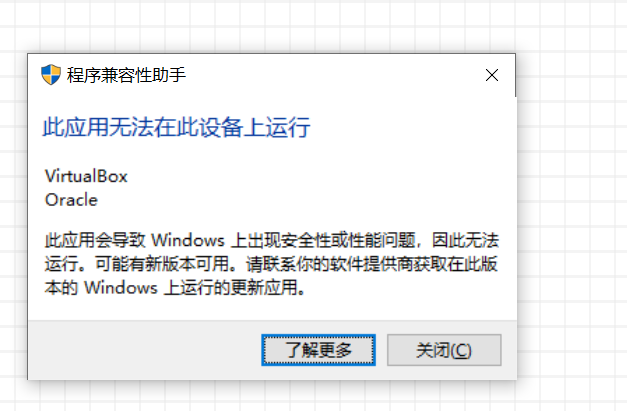Close the dialog with the X icon
Viewport: 627px width, 411px height.
(x=492, y=75)
